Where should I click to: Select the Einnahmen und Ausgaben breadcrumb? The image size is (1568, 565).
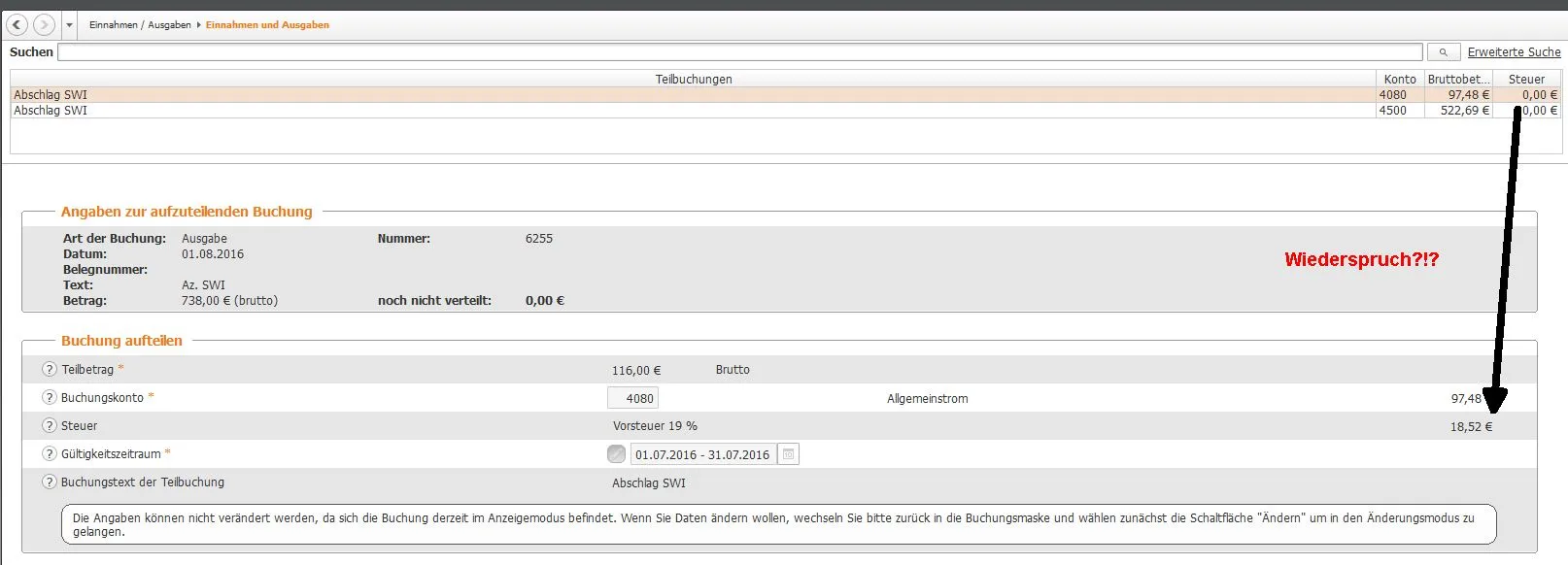pos(267,25)
